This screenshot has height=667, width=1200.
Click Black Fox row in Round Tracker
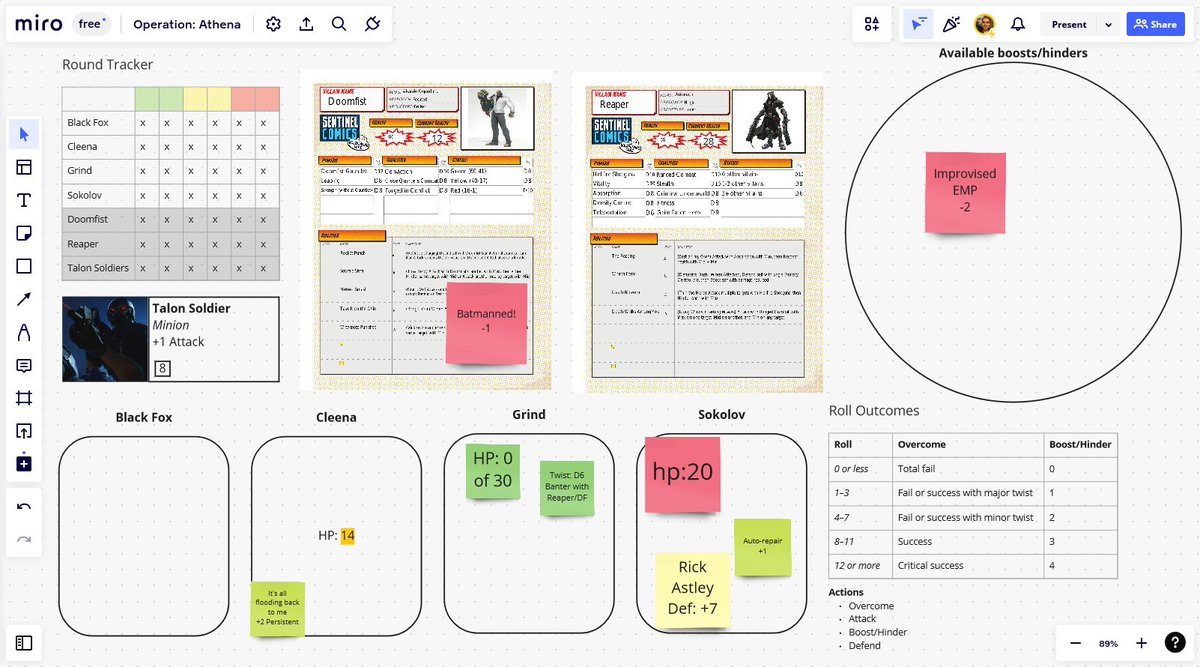pyautogui.click(x=171, y=123)
